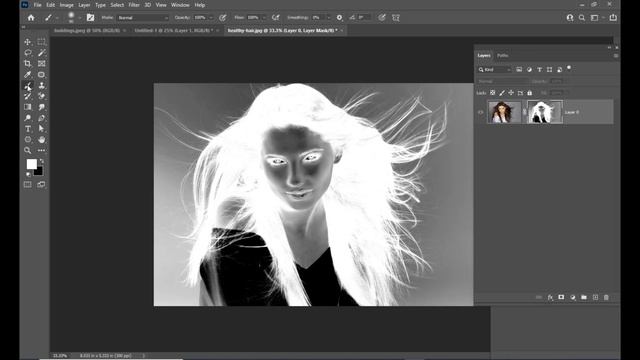Image resolution: width=640 pixels, height=360 pixels.
Task: Select the Rectangular Marquee tool
Action: point(41,42)
